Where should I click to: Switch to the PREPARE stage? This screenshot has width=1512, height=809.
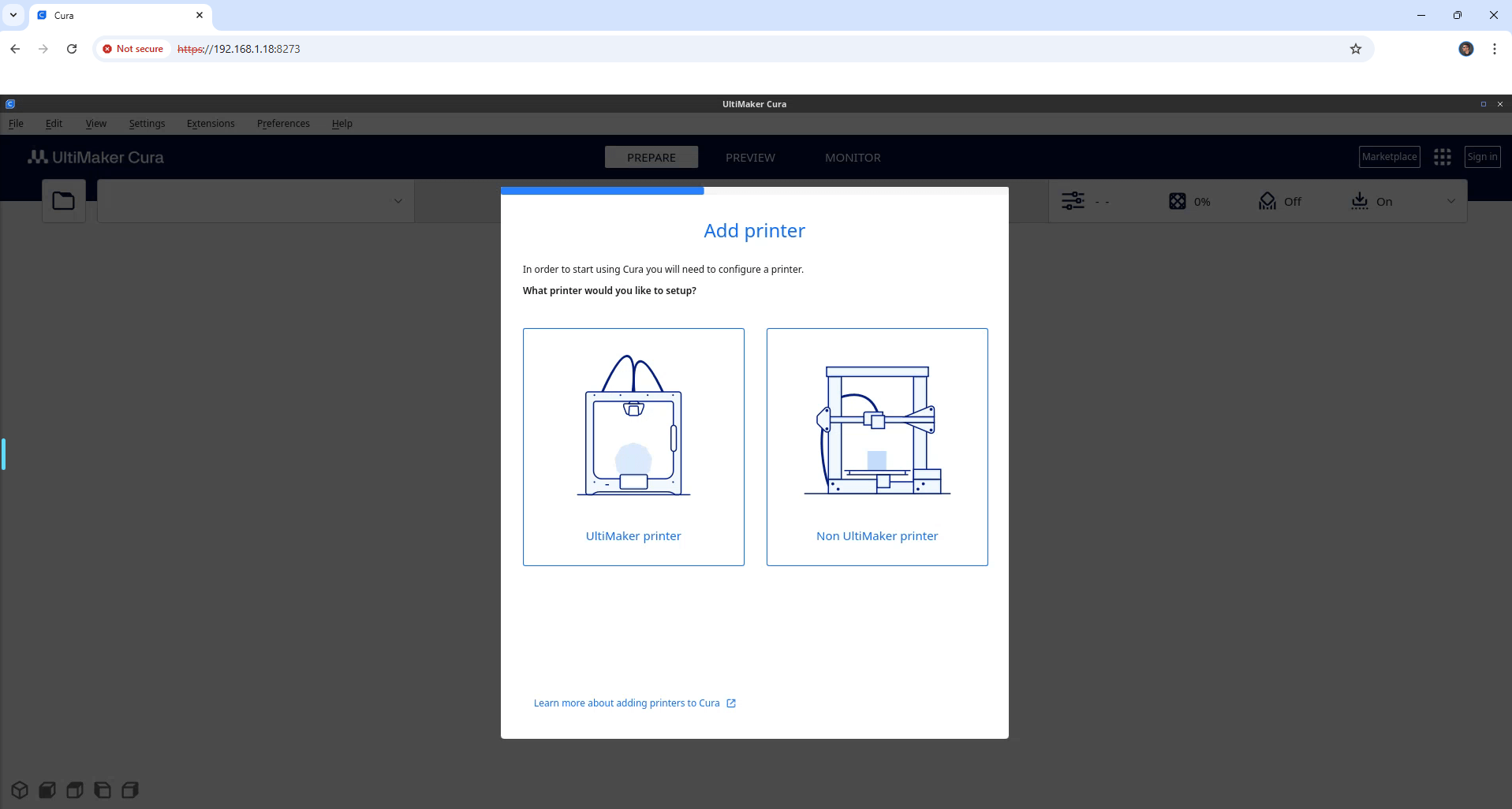coord(651,158)
